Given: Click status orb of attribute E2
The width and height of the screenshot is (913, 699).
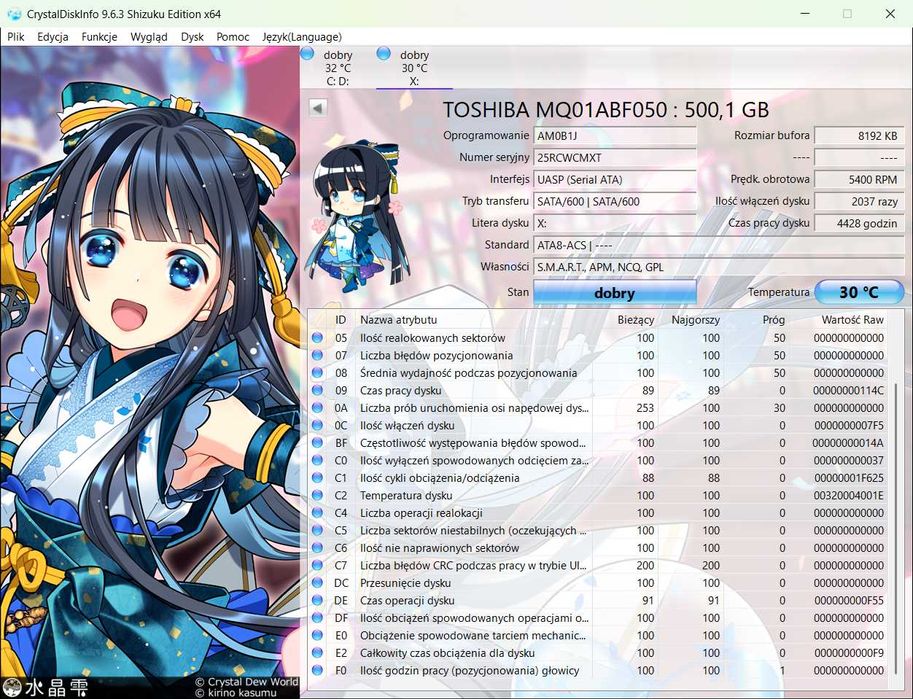Looking at the screenshot, I should pyautogui.click(x=317, y=652).
